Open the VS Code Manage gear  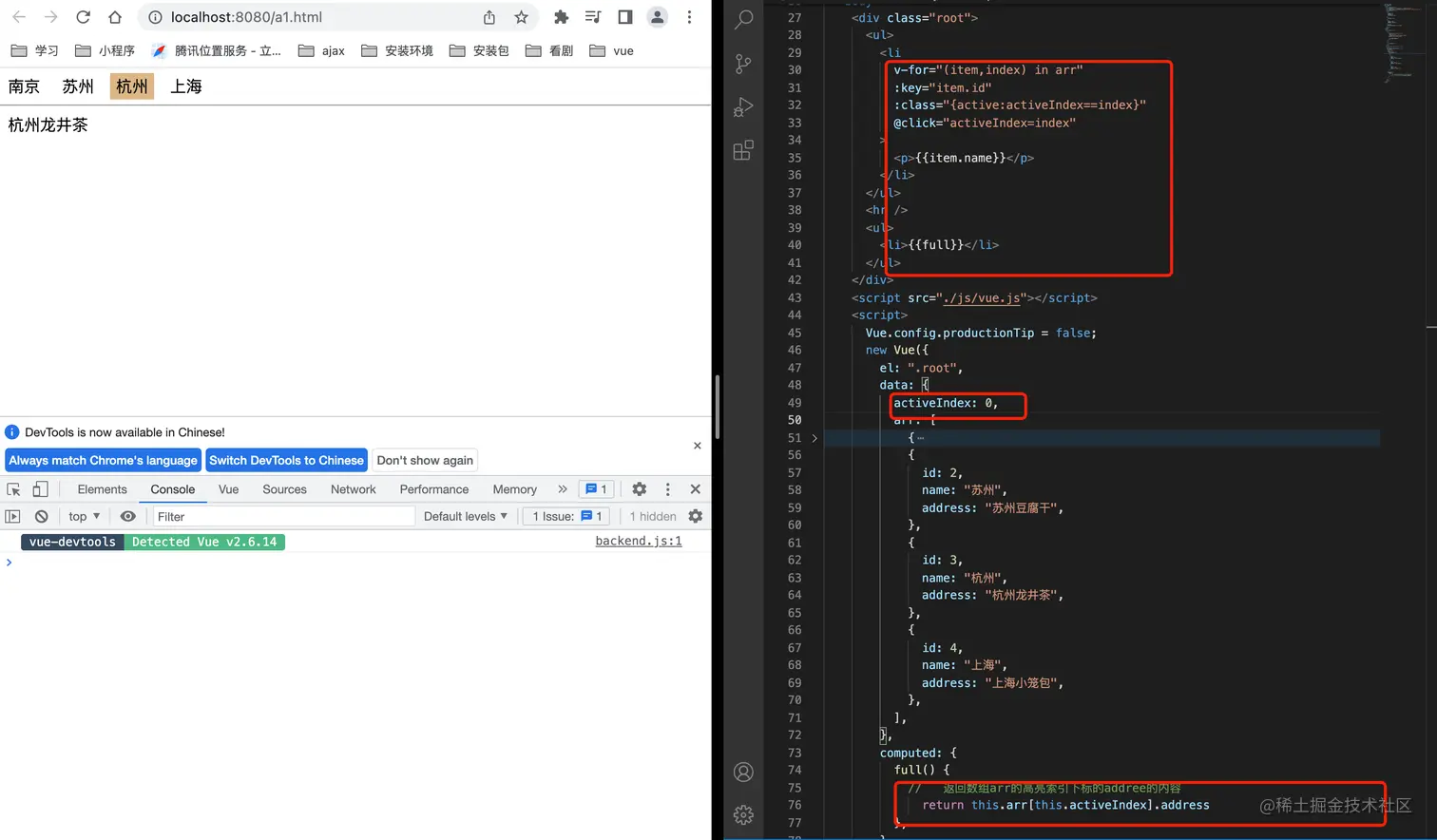point(743,814)
